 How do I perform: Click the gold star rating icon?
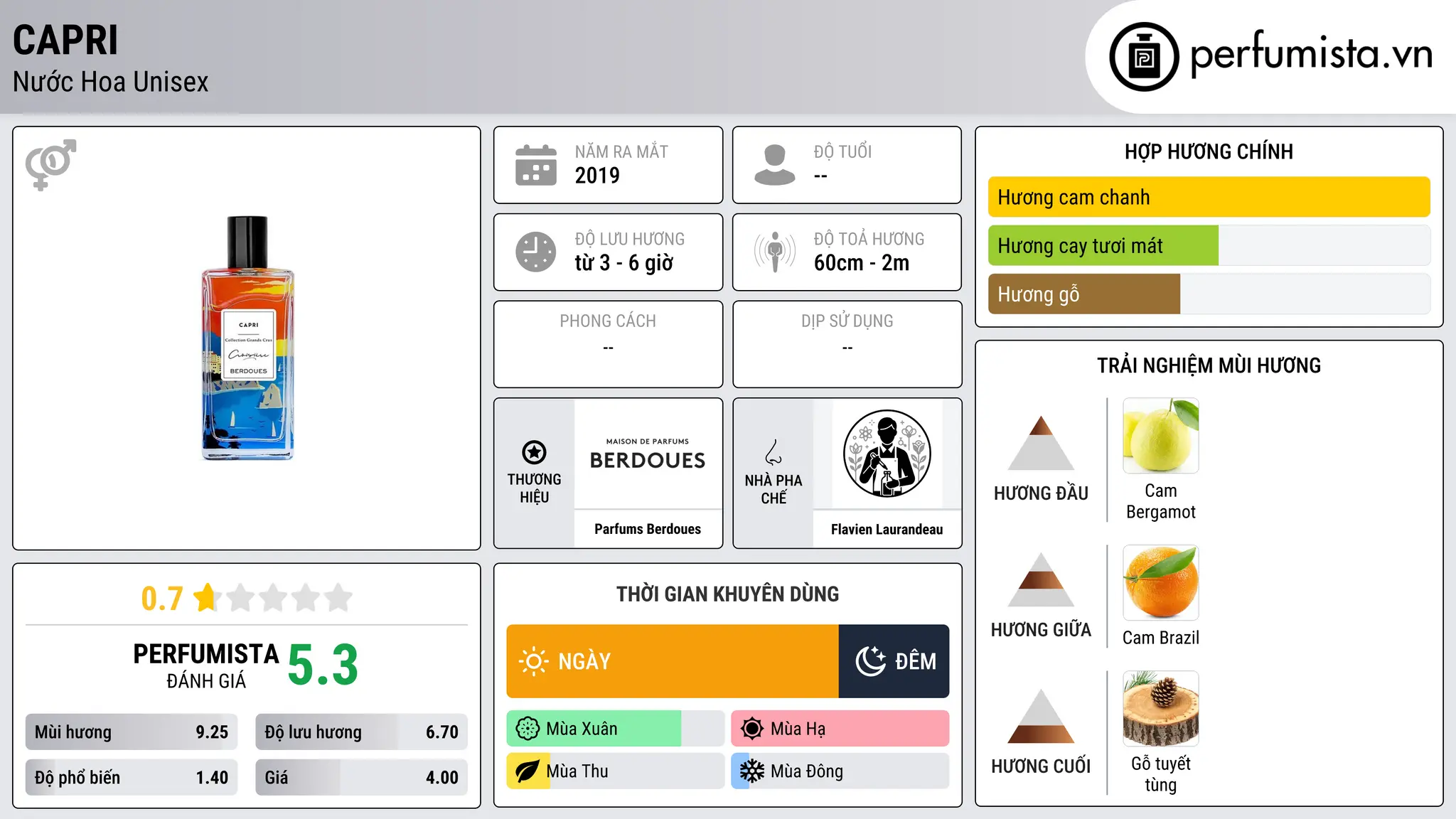206,597
